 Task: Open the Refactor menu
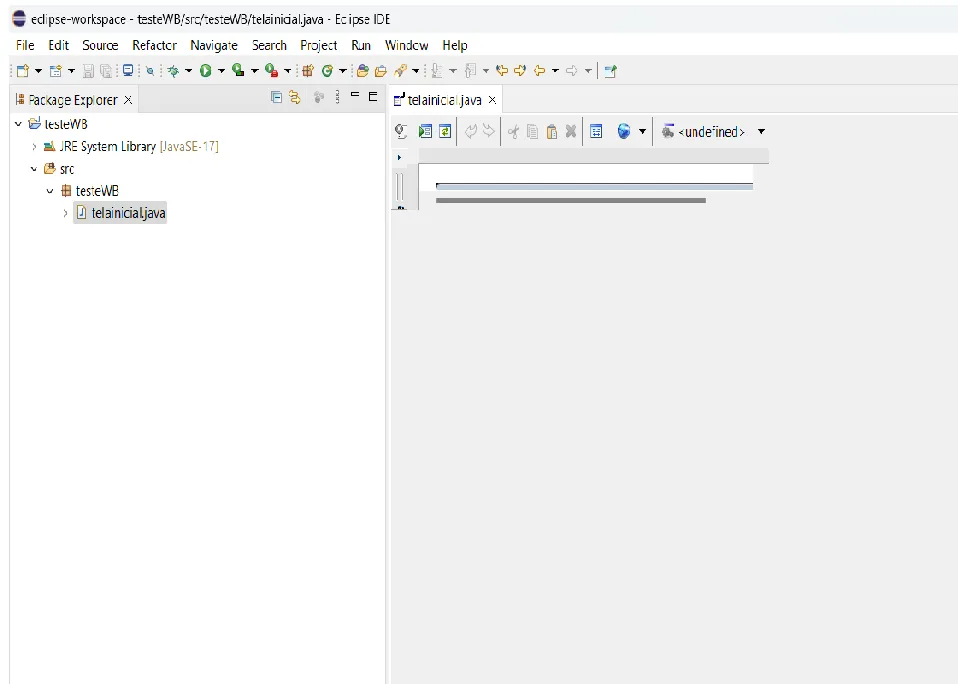click(x=155, y=45)
